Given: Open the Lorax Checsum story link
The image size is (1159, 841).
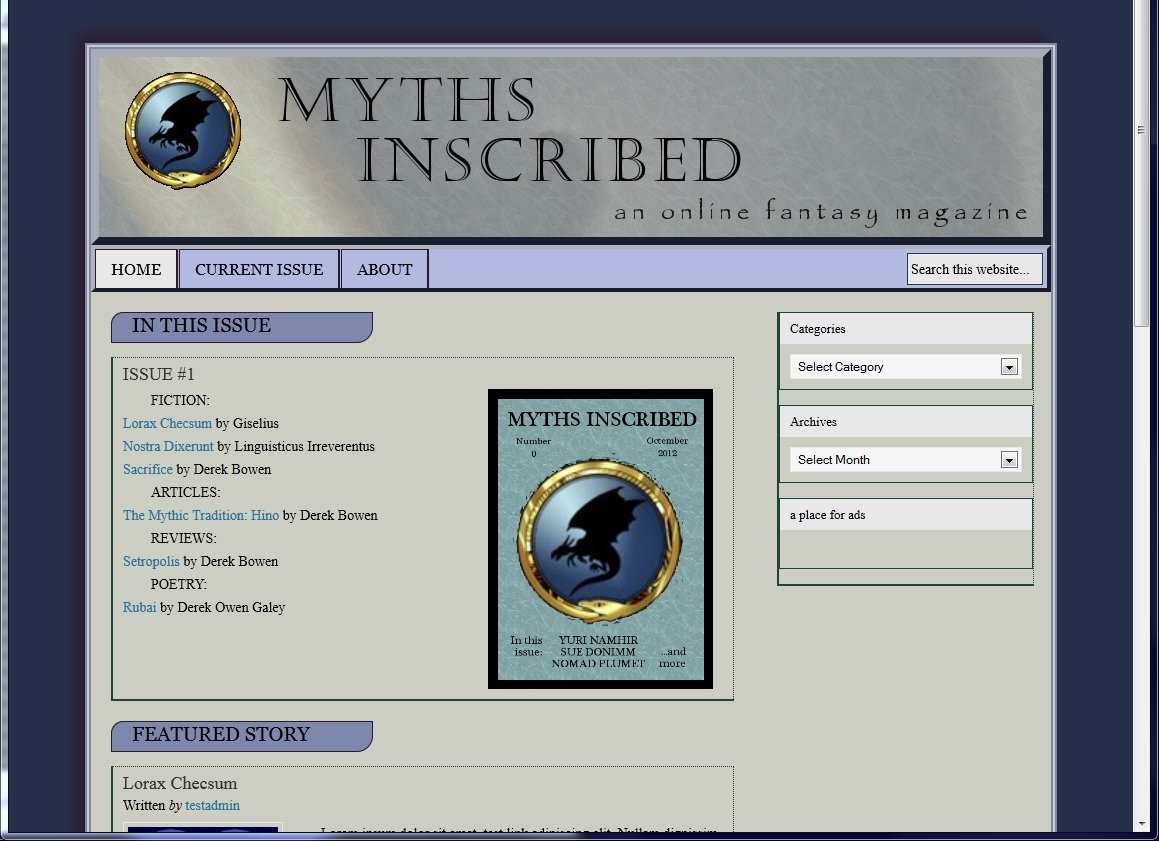Looking at the screenshot, I should point(167,423).
